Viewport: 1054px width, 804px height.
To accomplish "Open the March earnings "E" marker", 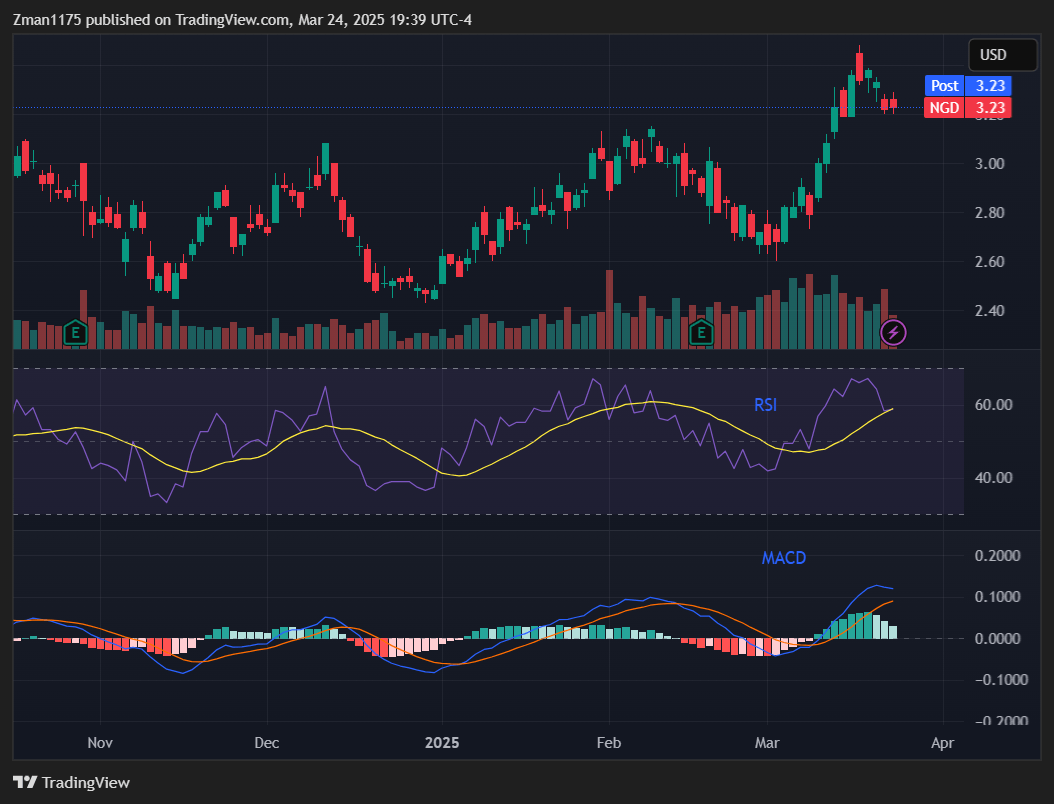I will point(701,333).
